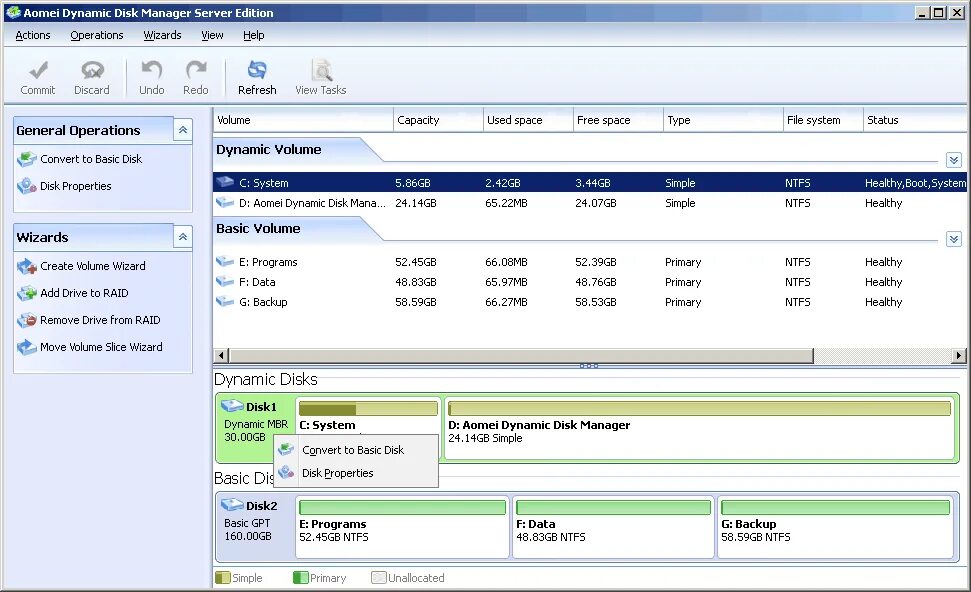
Task: Launch the Create Volume Wizard link
Action: click(x=93, y=266)
